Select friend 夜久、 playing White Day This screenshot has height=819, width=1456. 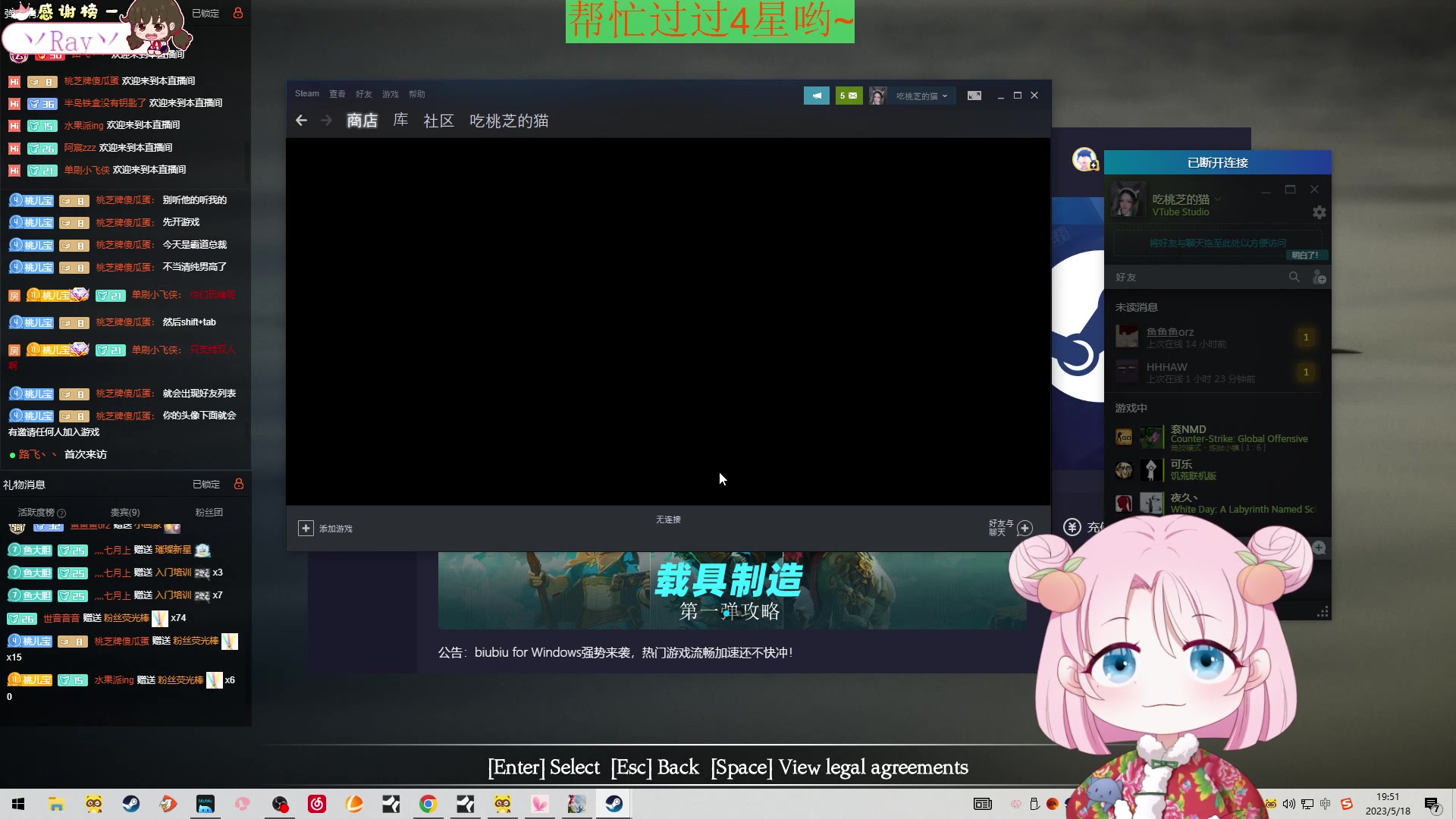(1217, 504)
